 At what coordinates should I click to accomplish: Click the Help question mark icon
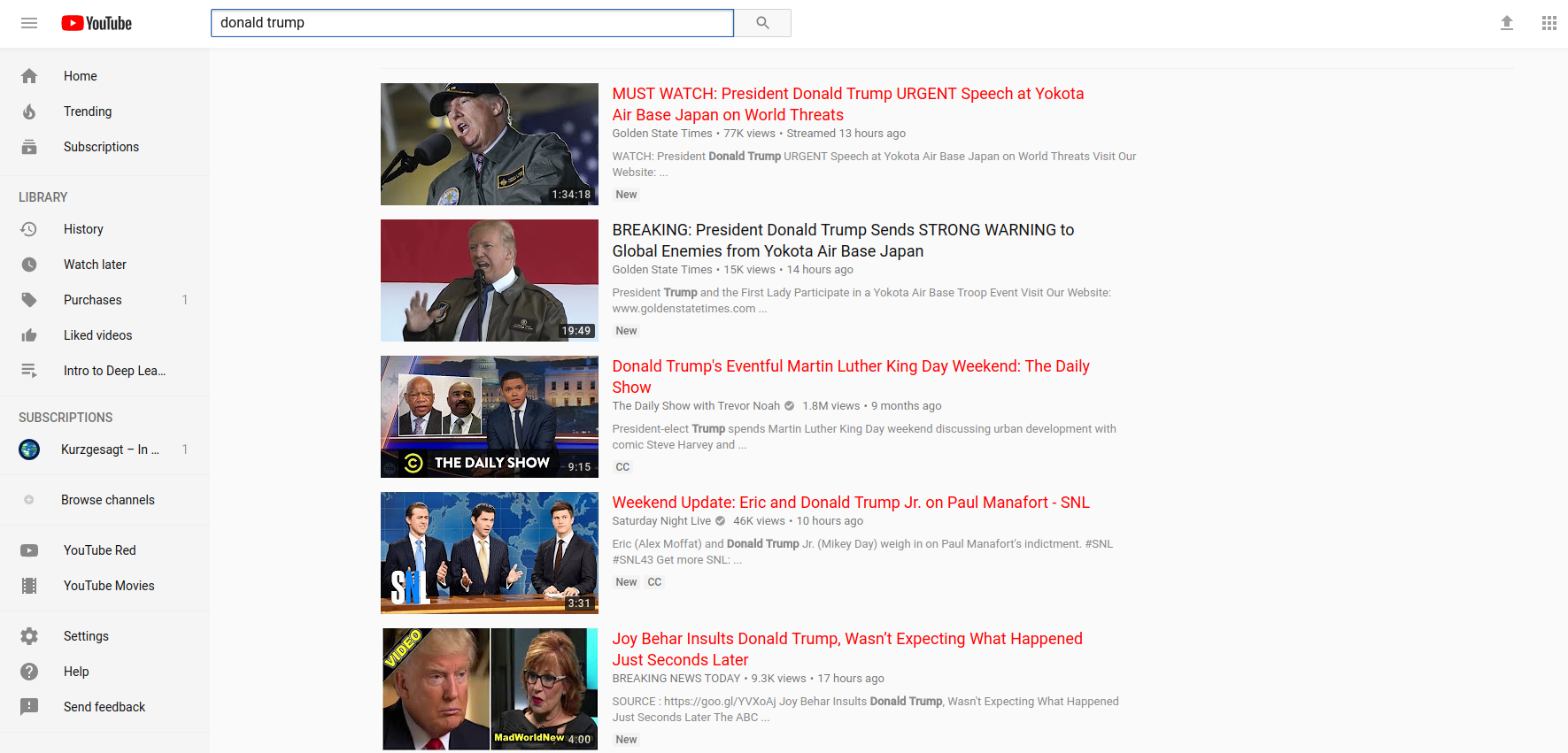point(29,672)
